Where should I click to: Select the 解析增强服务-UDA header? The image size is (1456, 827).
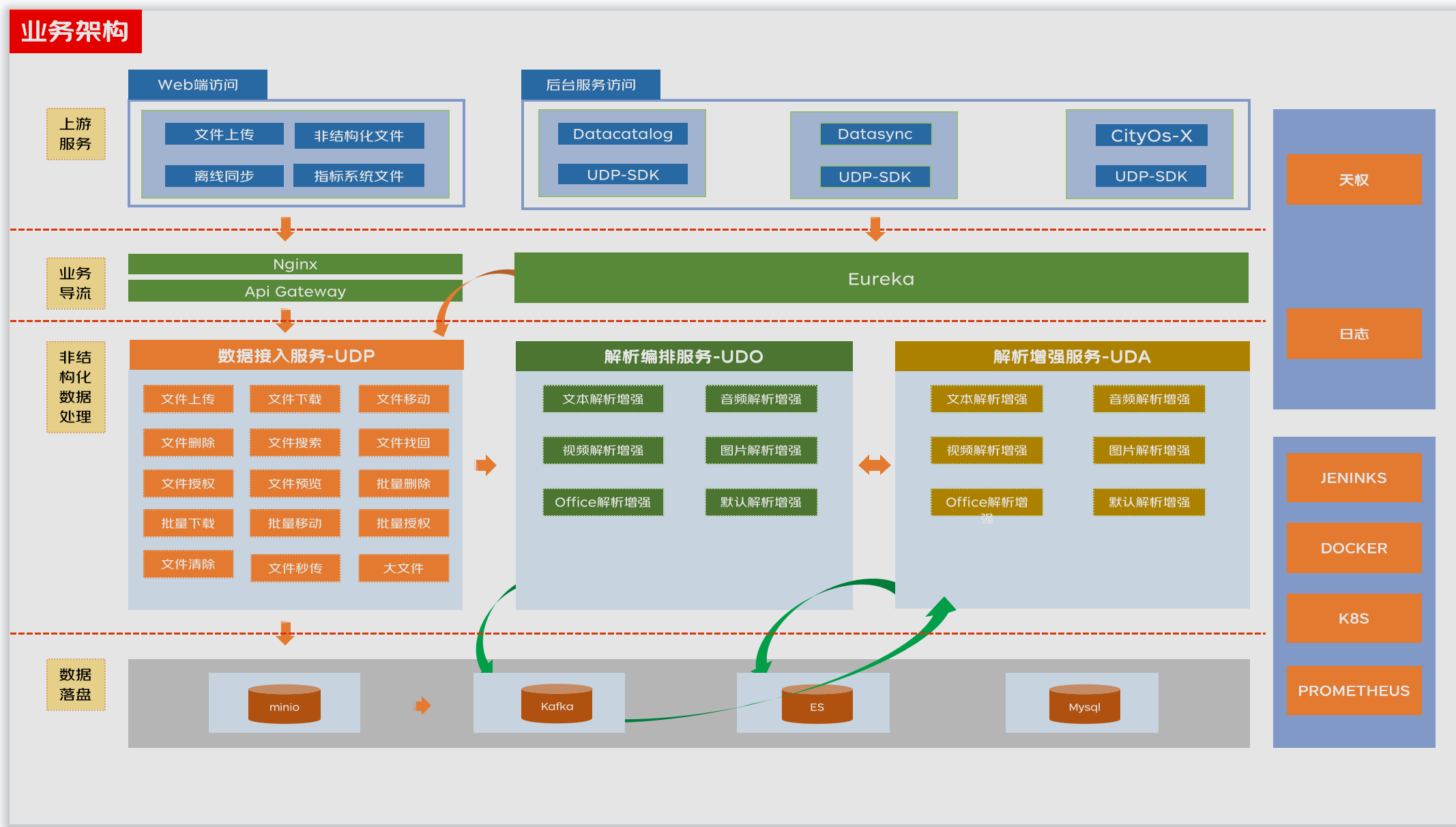click(x=1072, y=356)
